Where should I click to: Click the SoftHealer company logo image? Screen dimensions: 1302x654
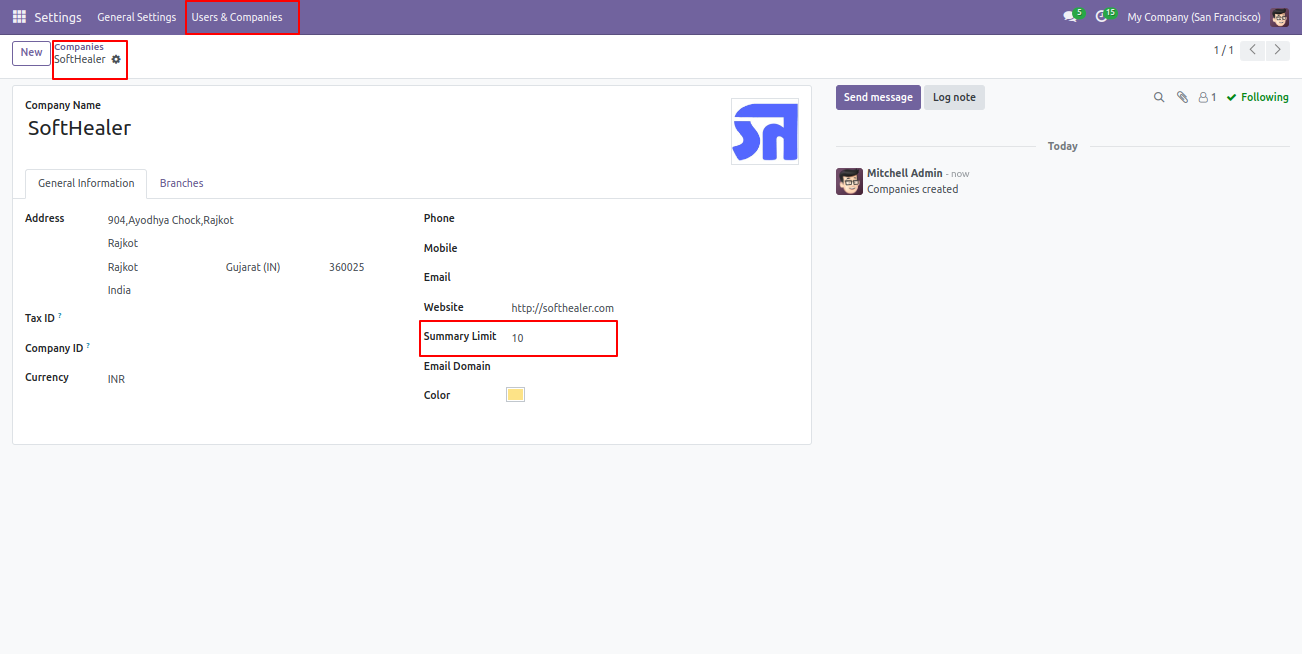[x=765, y=131]
